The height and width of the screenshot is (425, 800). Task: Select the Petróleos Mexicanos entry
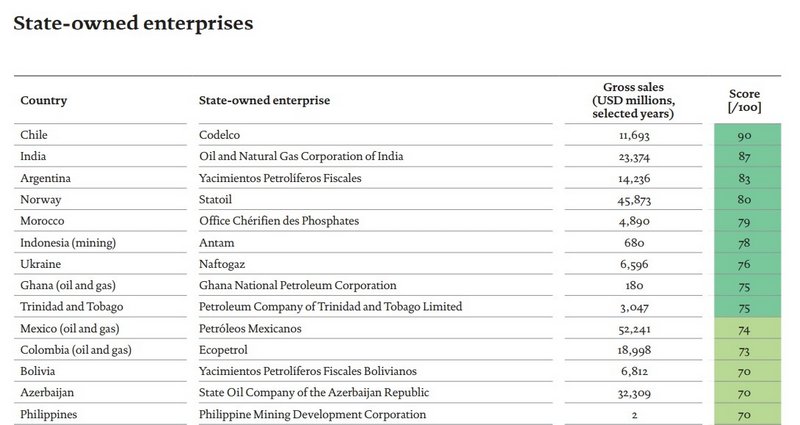point(250,329)
